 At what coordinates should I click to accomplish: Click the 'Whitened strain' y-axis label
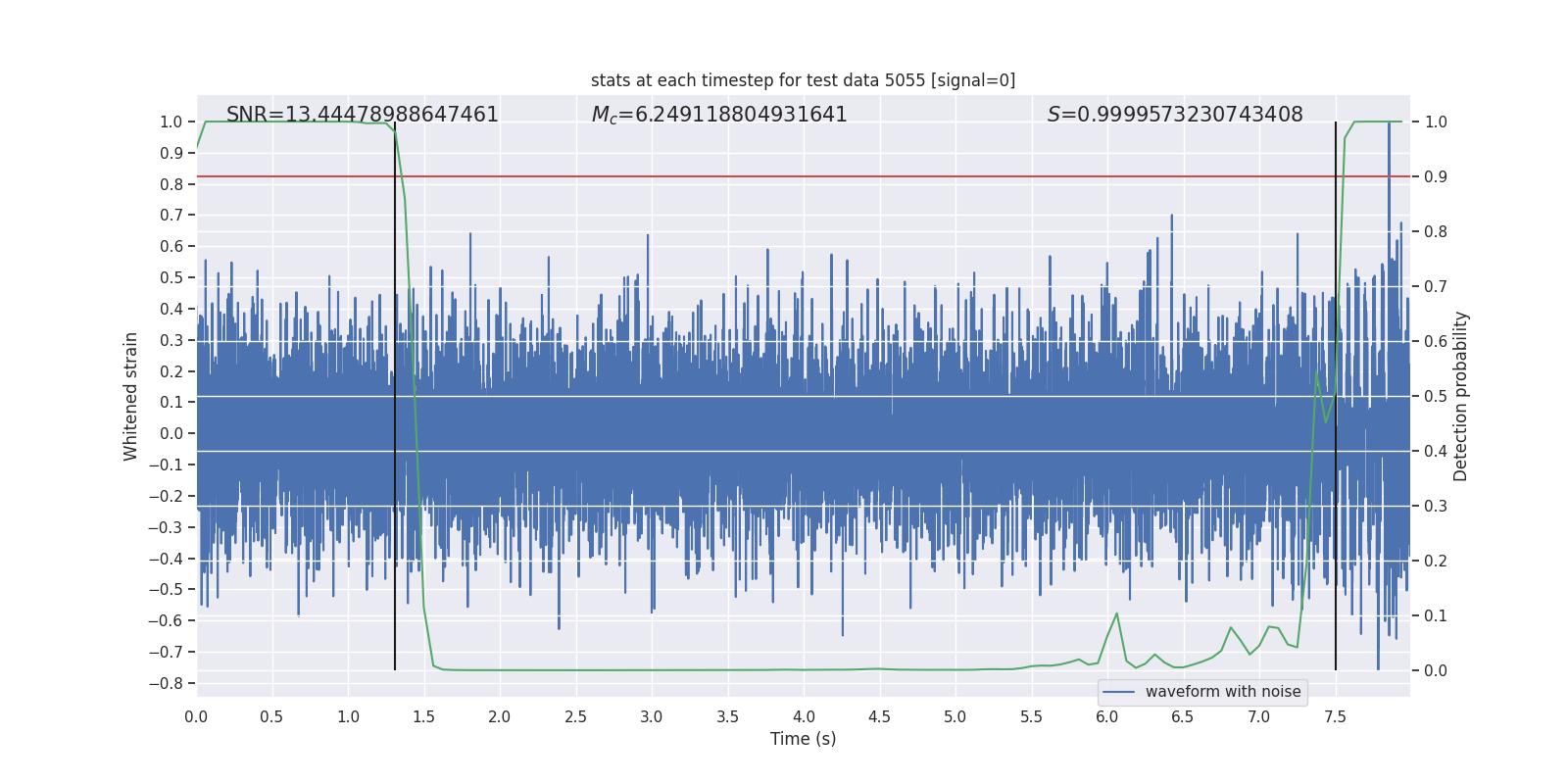click(131, 396)
